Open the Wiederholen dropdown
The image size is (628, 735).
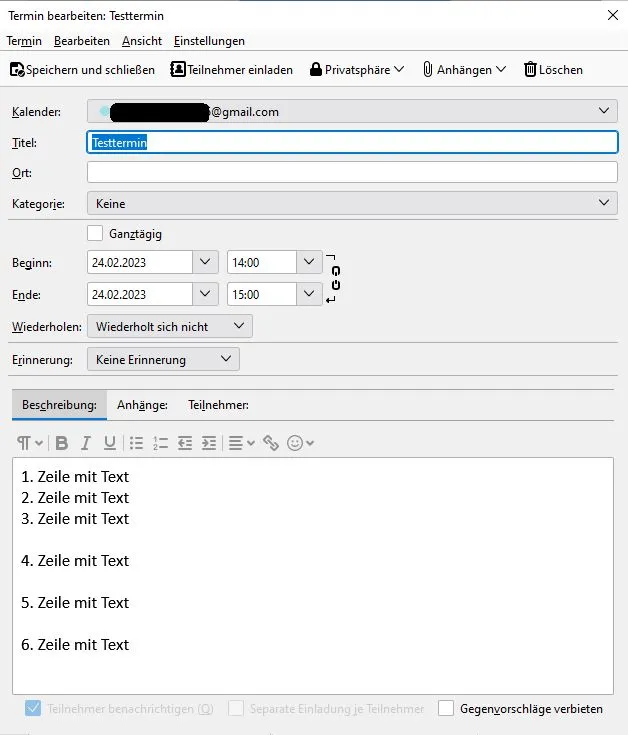tap(170, 326)
